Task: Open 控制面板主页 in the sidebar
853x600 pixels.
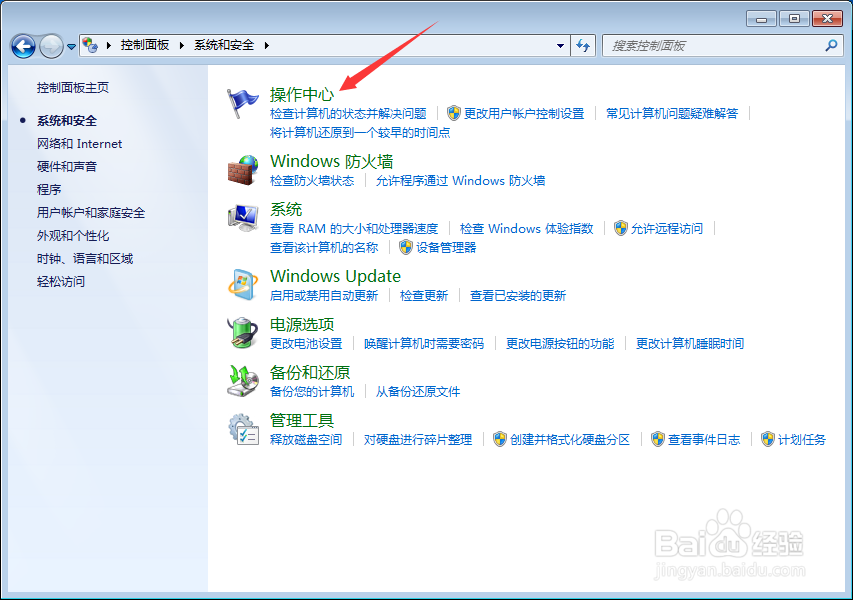Action: pos(73,88)
